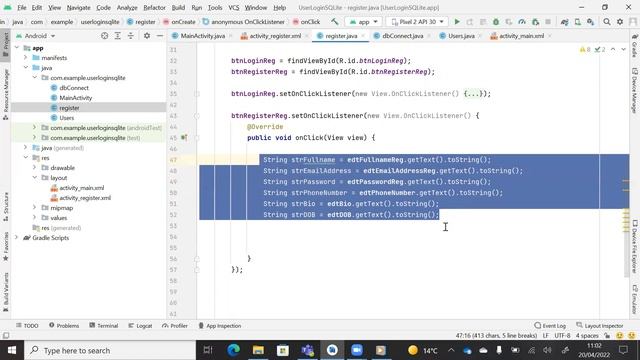Open the Device Manager icon in the toolbar

tap(578, 22)
